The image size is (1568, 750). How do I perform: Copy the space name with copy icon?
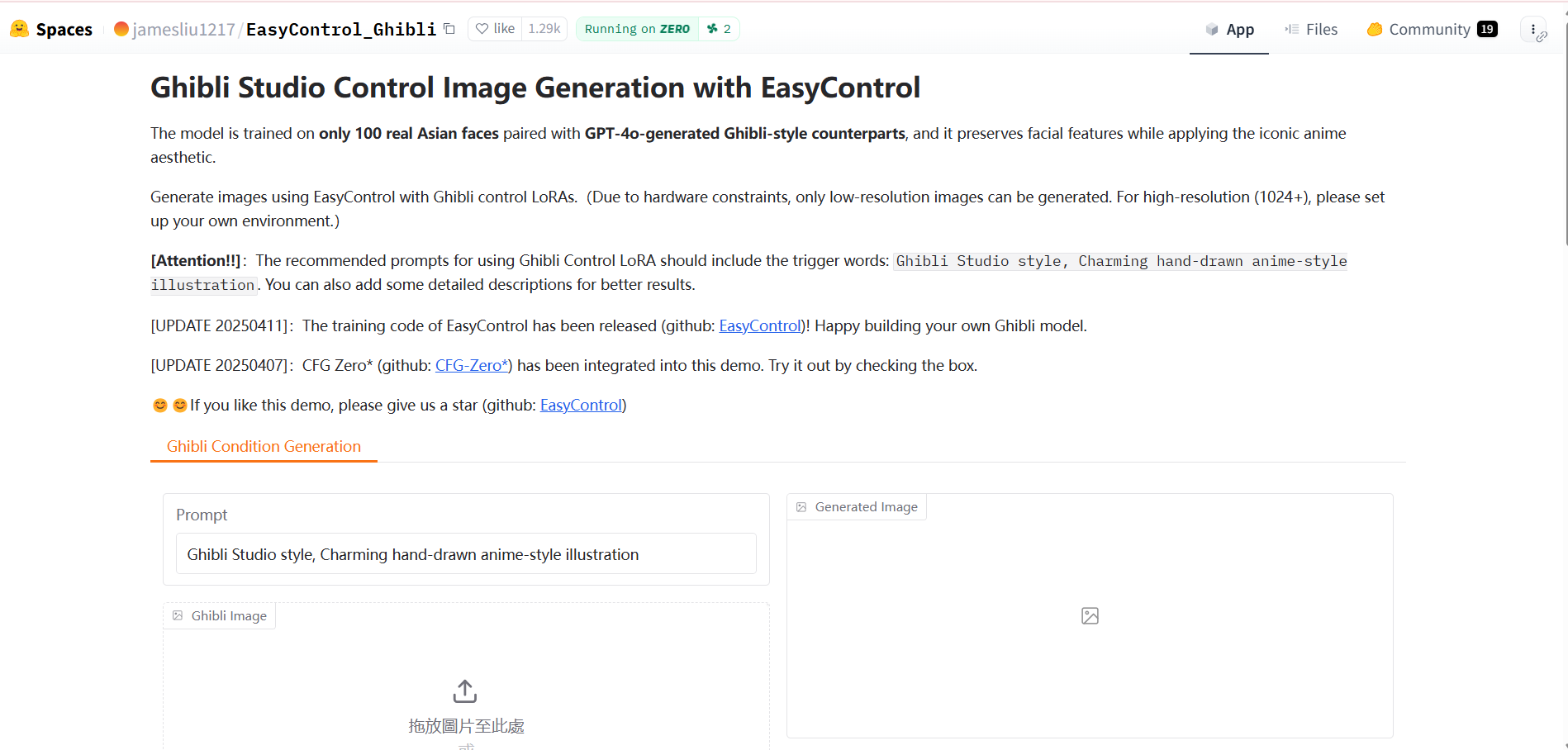coord(449,29)
